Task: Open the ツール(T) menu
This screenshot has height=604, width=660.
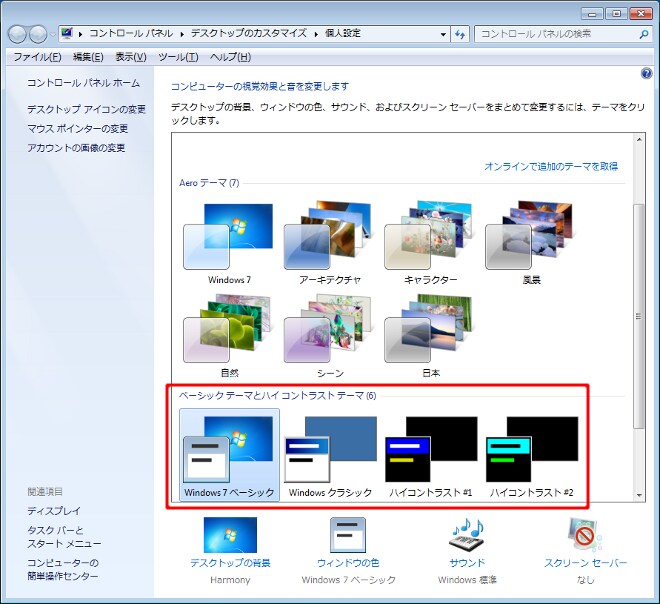Action: point(178,57)
